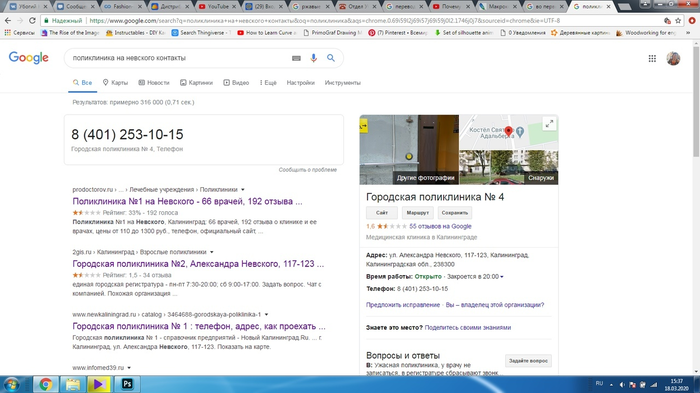Click the Сохранить button
Viewport: 700px width, 393px height.
pyautogui.click(x=455, y=213)
